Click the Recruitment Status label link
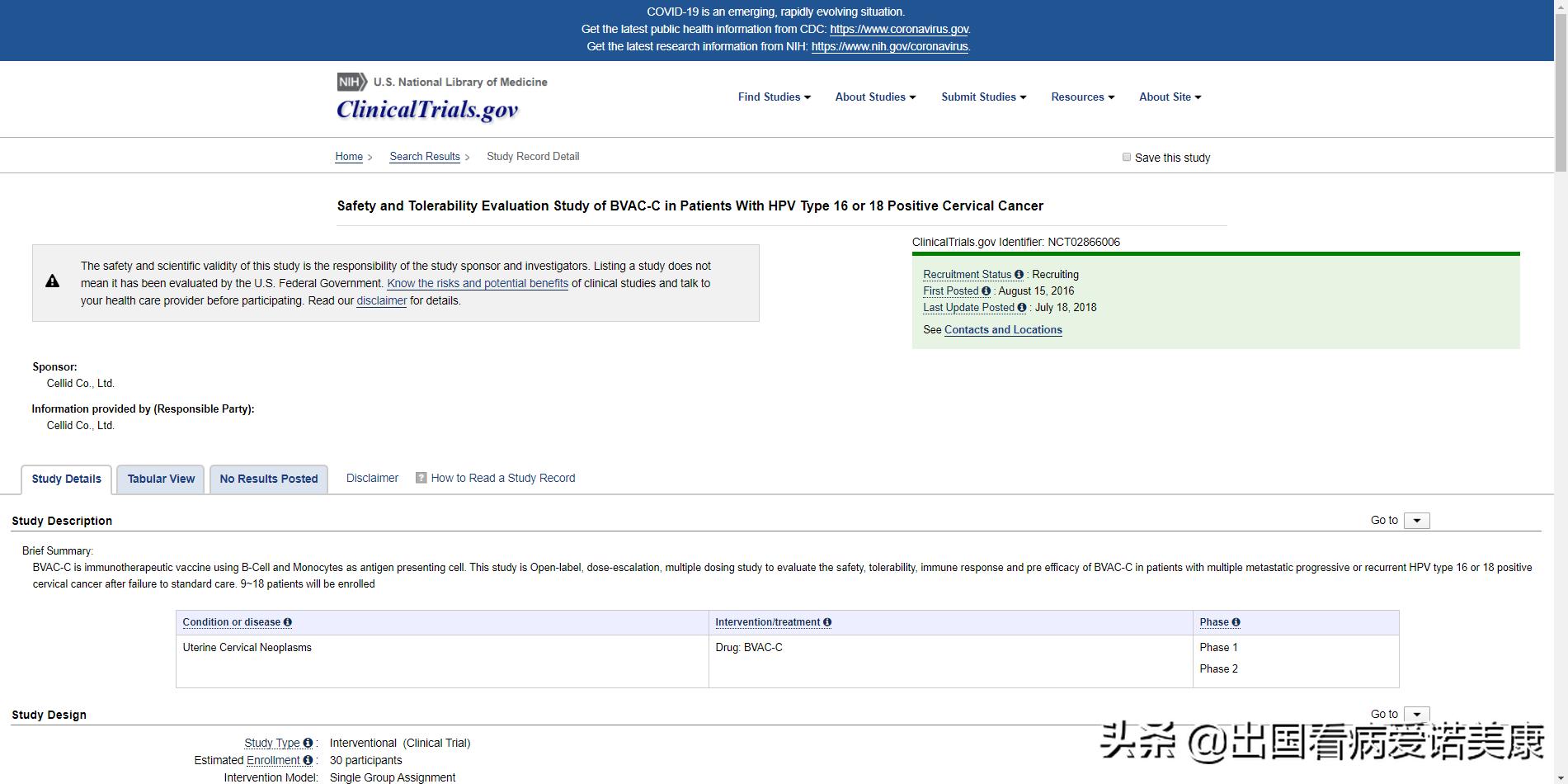Viewport: 1568px width, 784px height. tap(967, 275)
